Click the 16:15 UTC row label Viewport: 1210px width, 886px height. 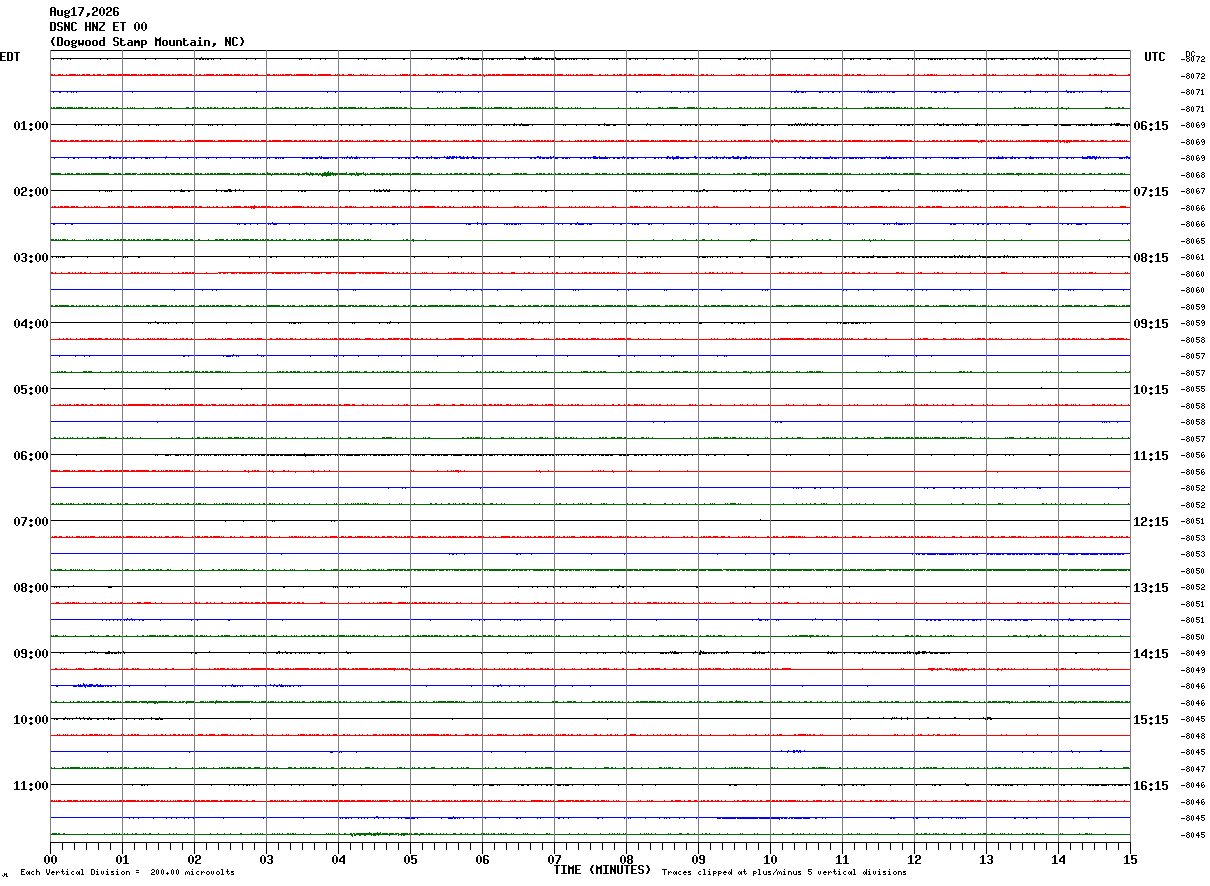1150,786
